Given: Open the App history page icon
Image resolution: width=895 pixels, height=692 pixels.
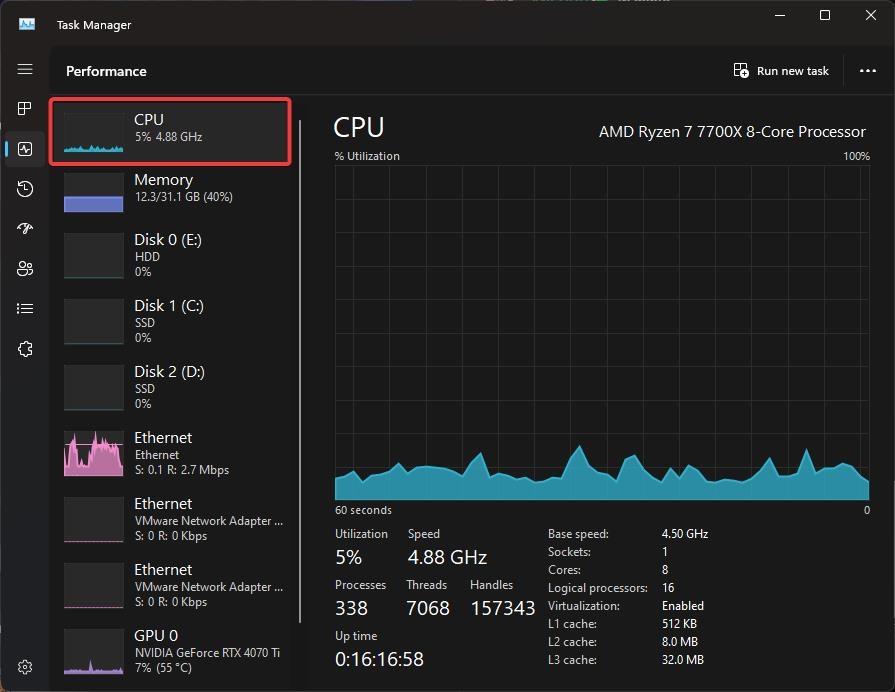Looking at the screenshot, I should point(25,189).
